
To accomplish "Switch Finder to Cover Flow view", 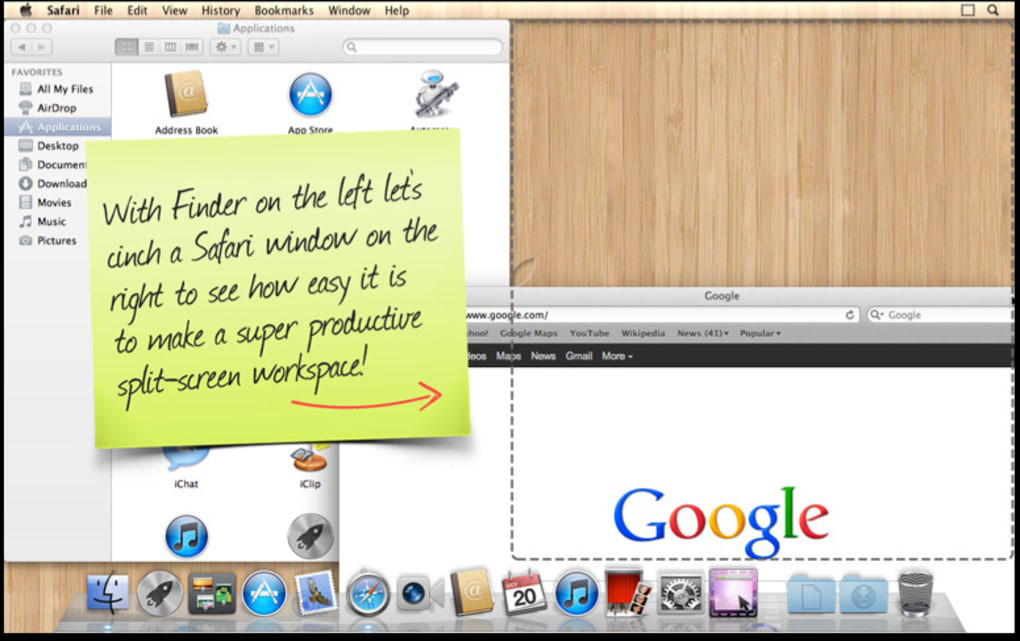I will (192, 47).
